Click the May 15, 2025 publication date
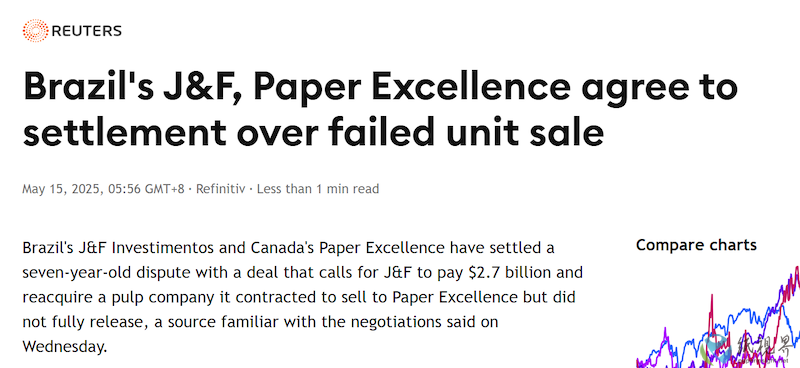This screenshot has width=800, height=368. coord(61,189)
